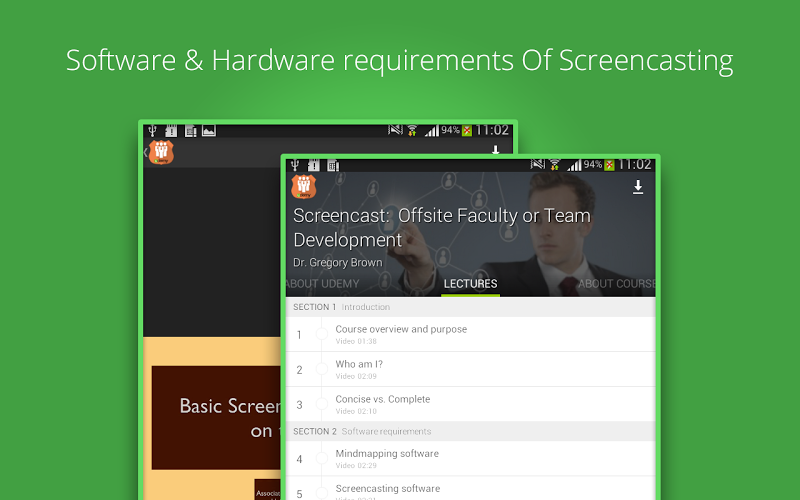Image resolution: width=800 pixels, height=500 pixels.
Task: Tap Wi-Fi icon in front phone status bar
Action: click(553, 165)
